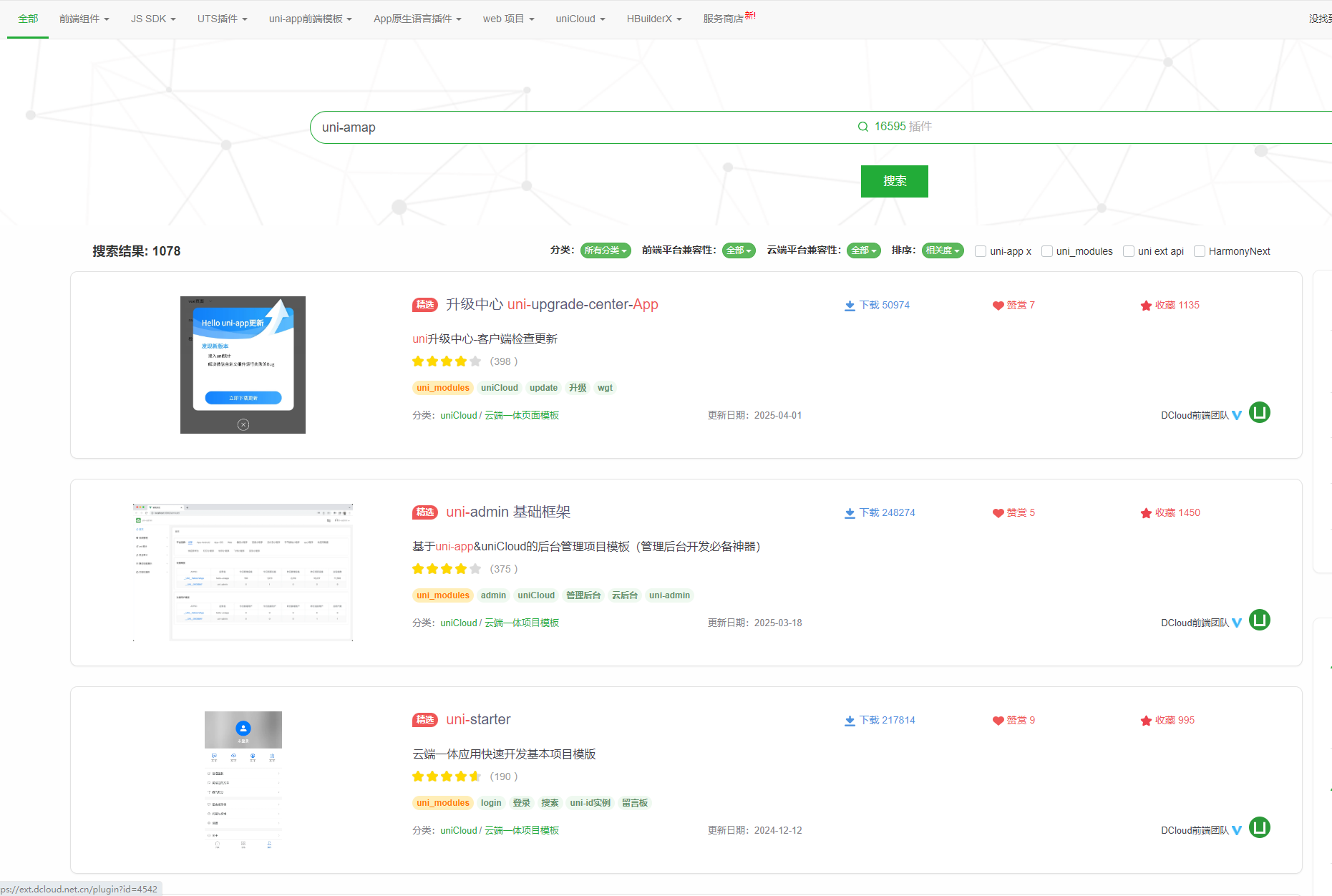This screenshot has height=896, width=1332.
Task: Click heart 赞赏 icon for uni-upgrade-center-App
Action: 998,306
